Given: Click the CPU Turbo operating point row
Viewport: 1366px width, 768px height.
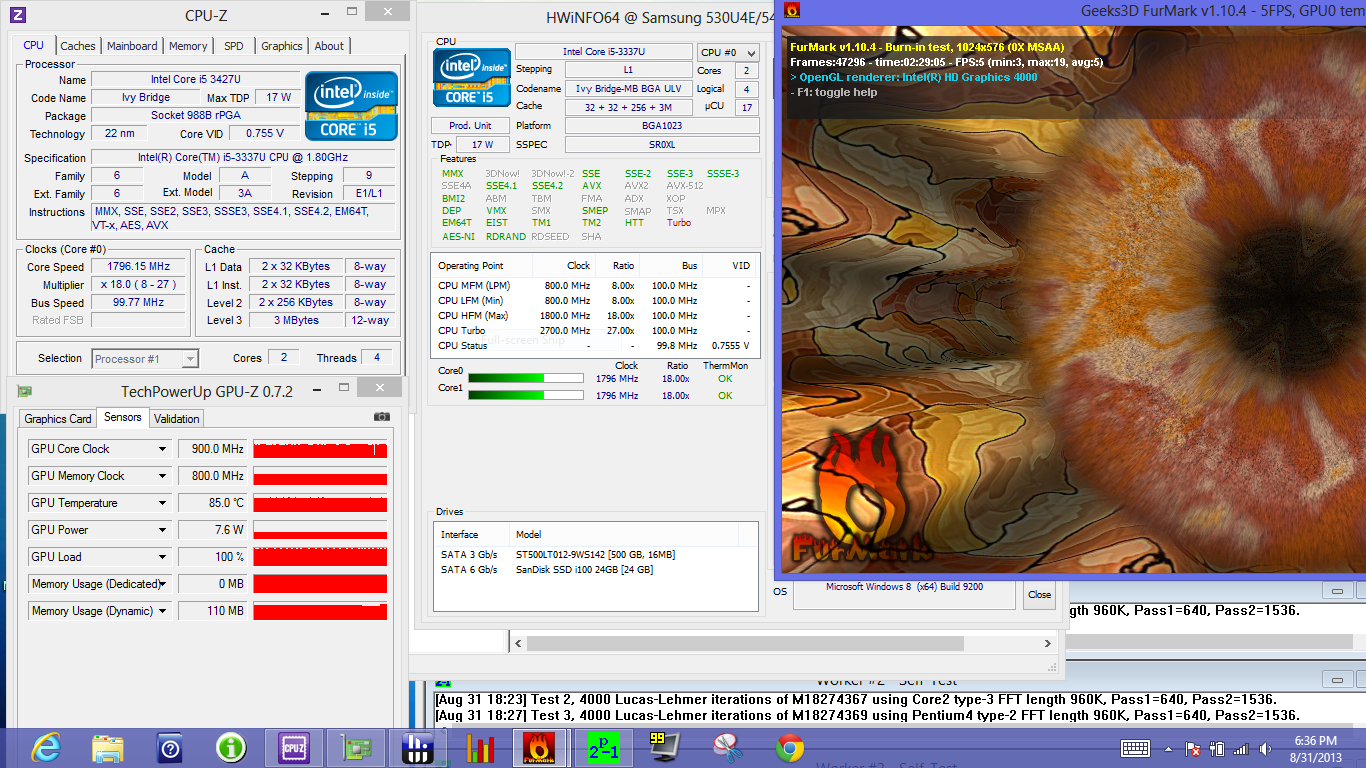Looking at the screenshot, I should 594,330.
